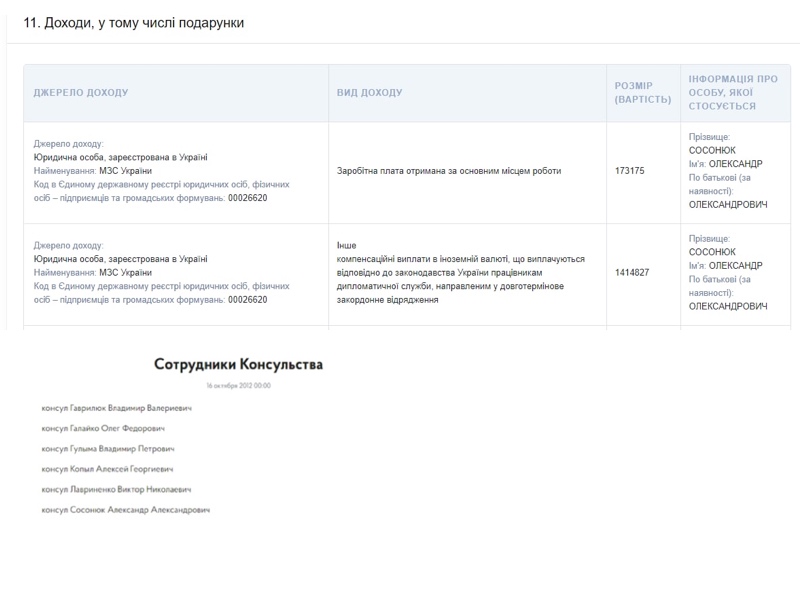Image resolution: width=800 pixels, height=600 pixels.
Task: Select consul Гаврилюк Владимир Валериевич entry
Action: 116,408
